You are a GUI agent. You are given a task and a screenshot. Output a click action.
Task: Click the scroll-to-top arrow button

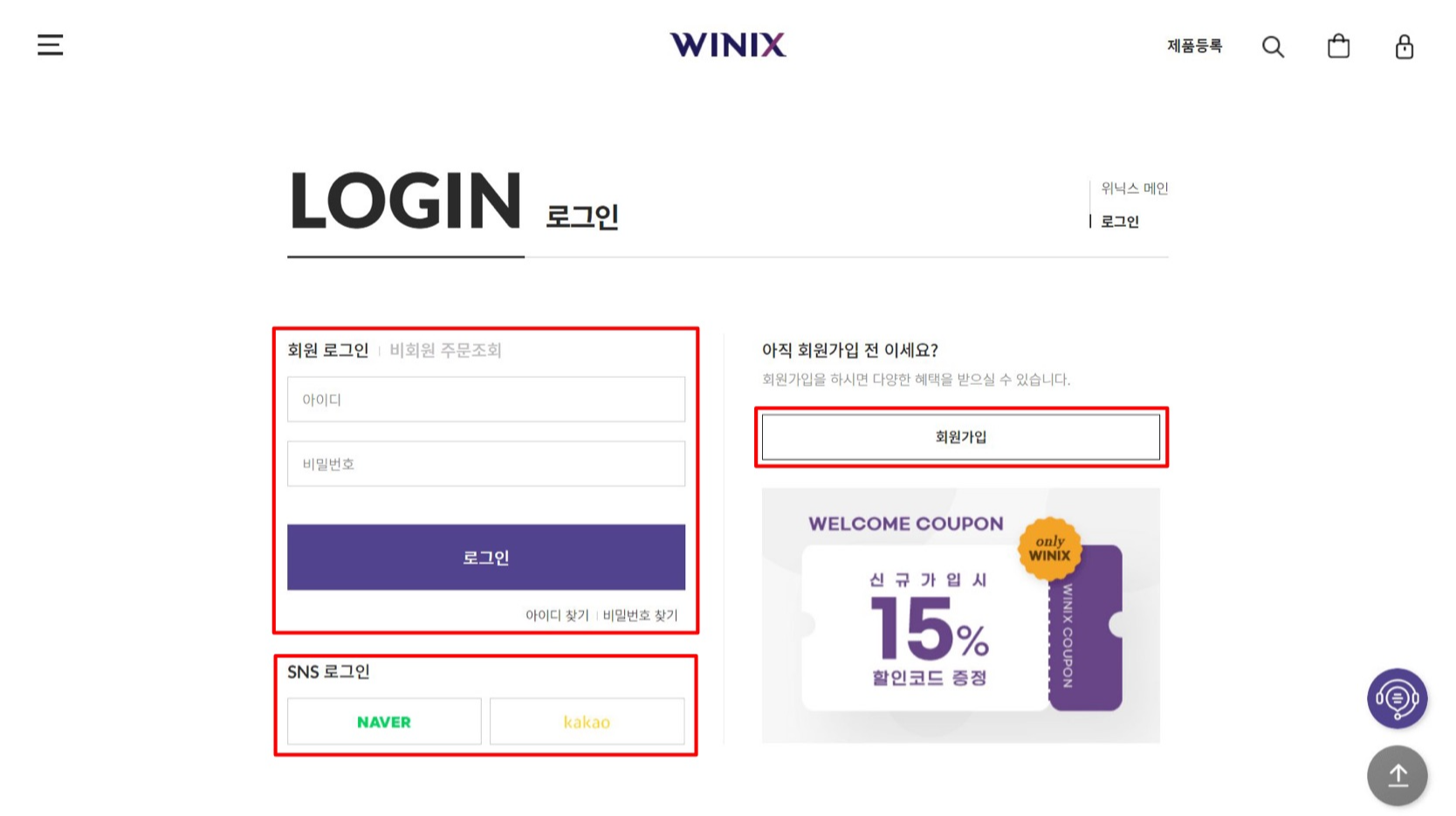1397,775
